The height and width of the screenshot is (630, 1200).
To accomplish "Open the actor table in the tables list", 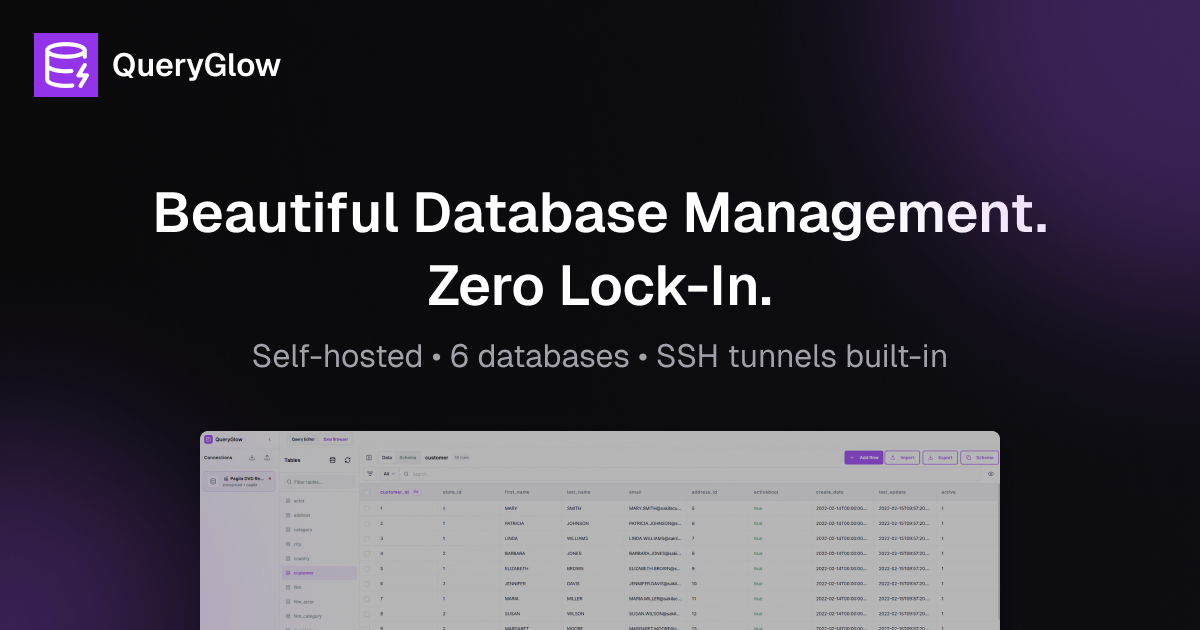I will [x=300, y=500].
